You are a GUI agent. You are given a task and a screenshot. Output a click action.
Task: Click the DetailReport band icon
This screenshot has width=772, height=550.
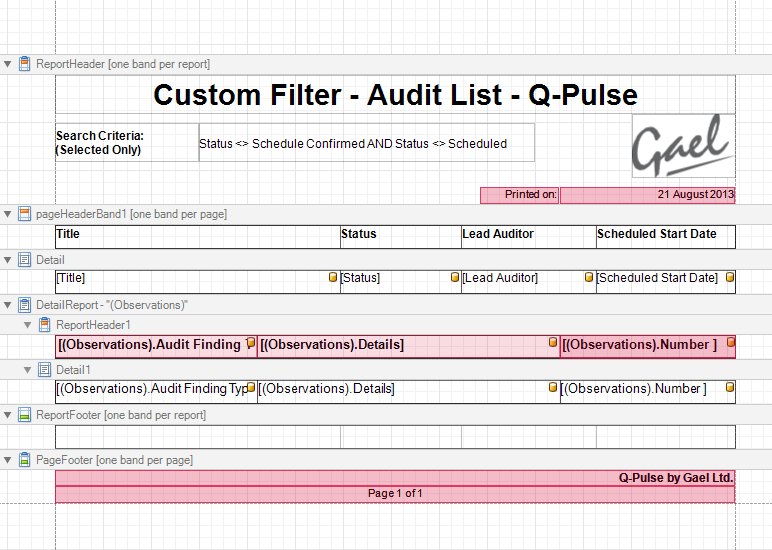25,305
